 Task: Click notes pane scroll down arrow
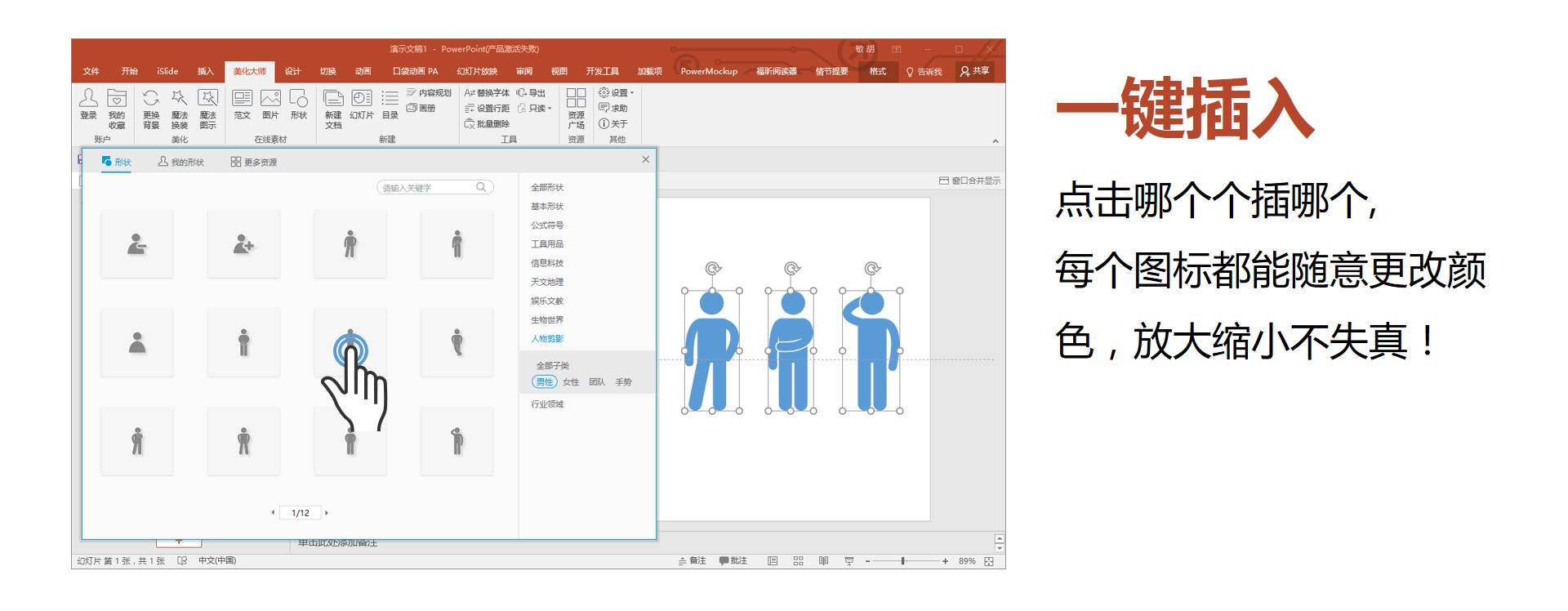click(x=1000, y=548)
